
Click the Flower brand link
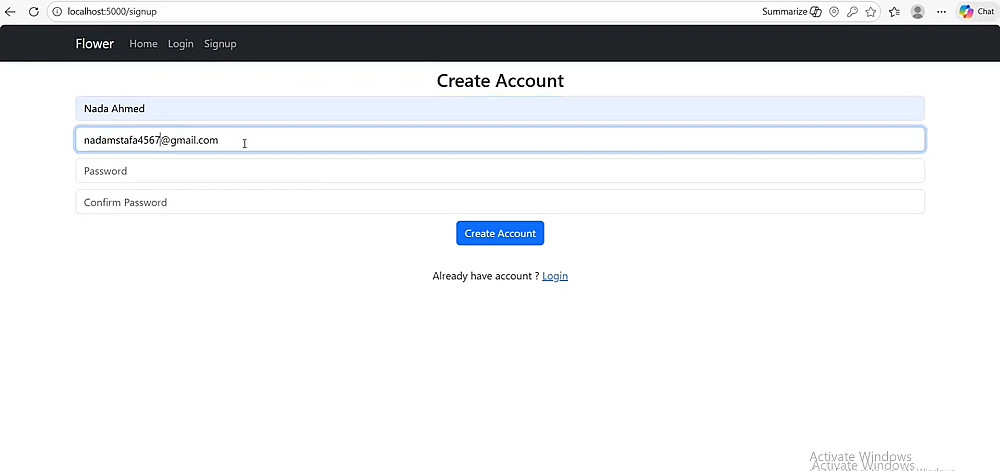click(95, 44)
